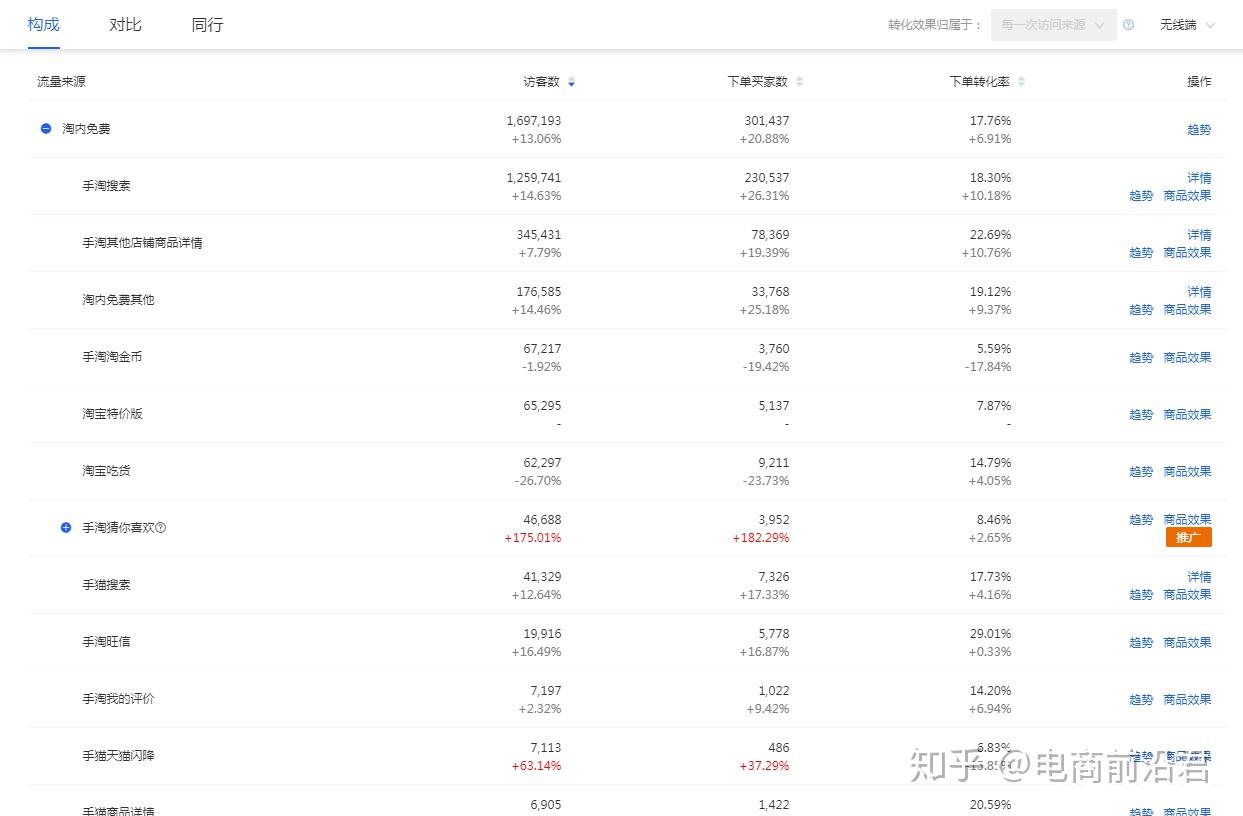1243x816 pixels.
Task: Open 每一次访问来源 dropdown
Action: pyautogui.click(x=1053, y=25)
